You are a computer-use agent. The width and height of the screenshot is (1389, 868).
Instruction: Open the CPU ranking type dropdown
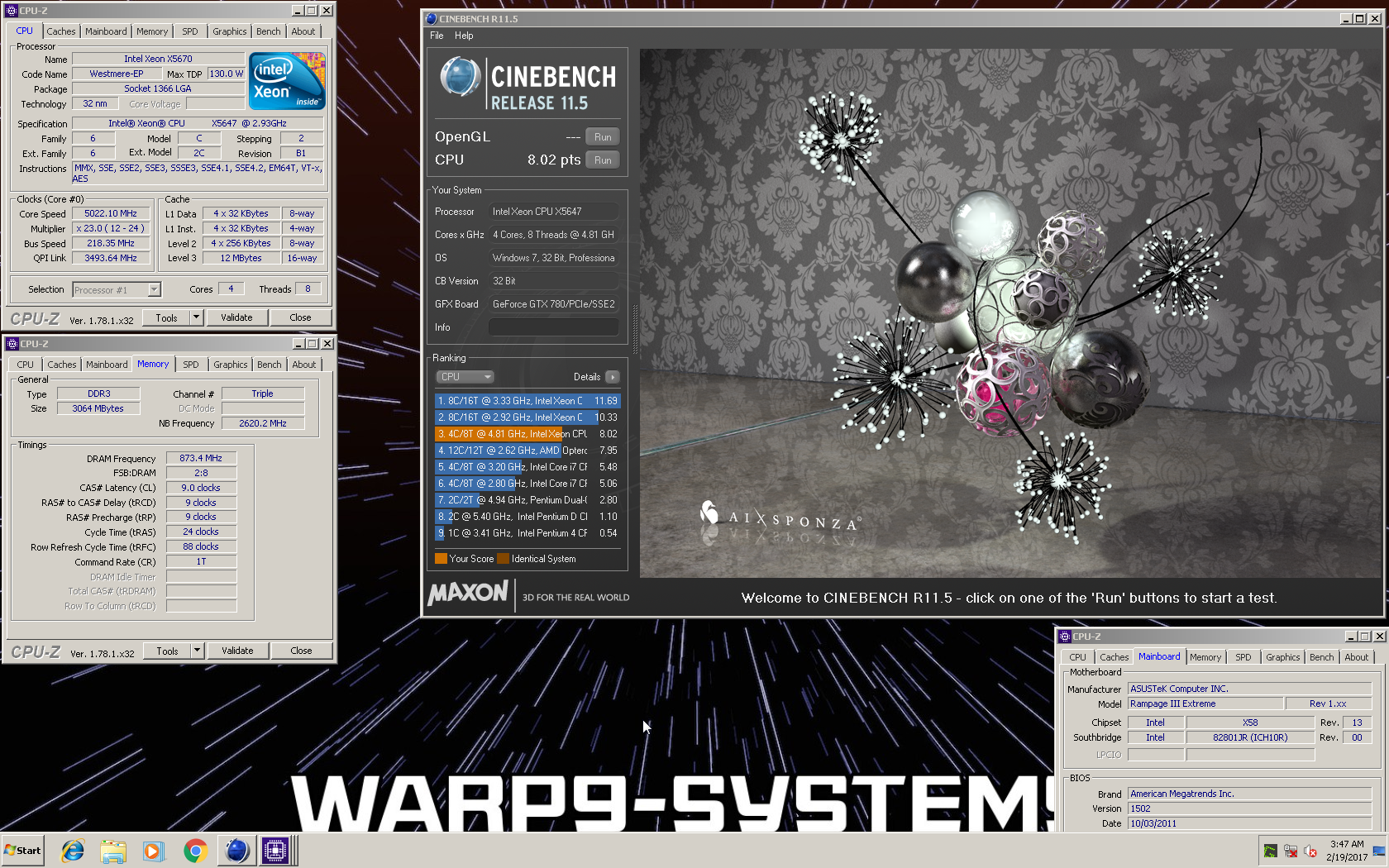pos(465,377)
